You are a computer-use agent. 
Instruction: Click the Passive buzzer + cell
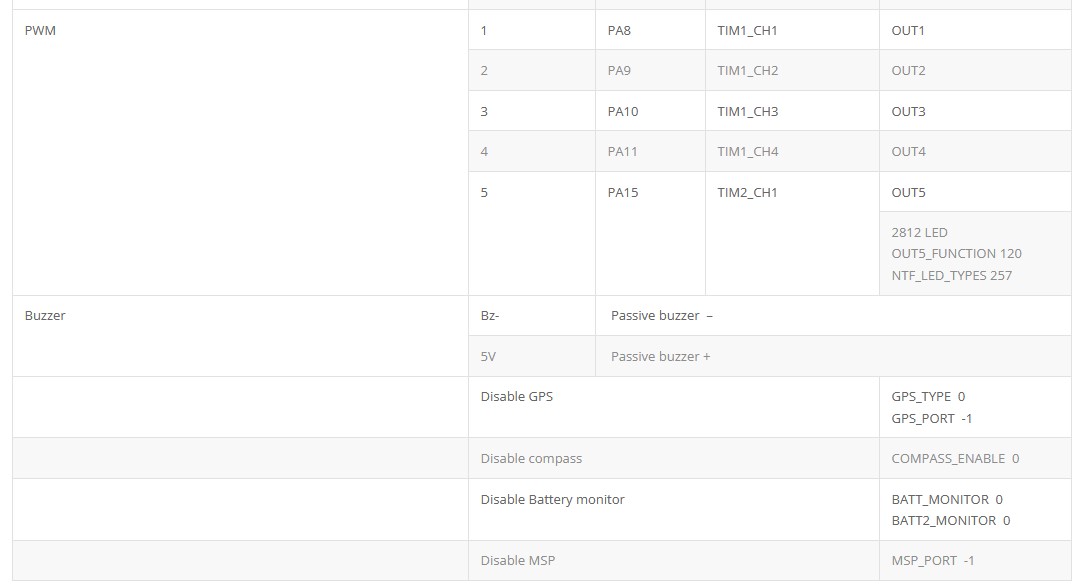[833, 356]
